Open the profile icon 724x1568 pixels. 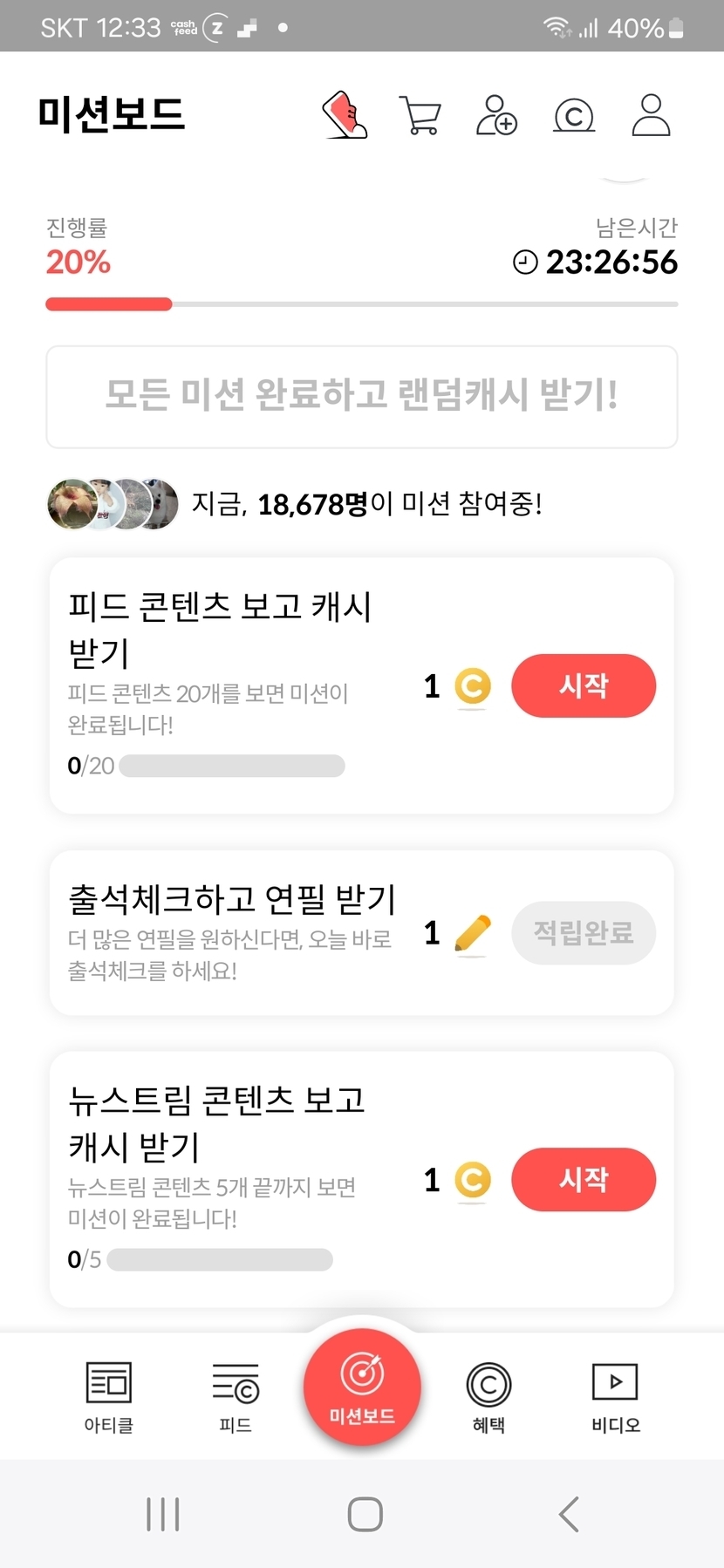pyautogui.click(x=651, y=115)
